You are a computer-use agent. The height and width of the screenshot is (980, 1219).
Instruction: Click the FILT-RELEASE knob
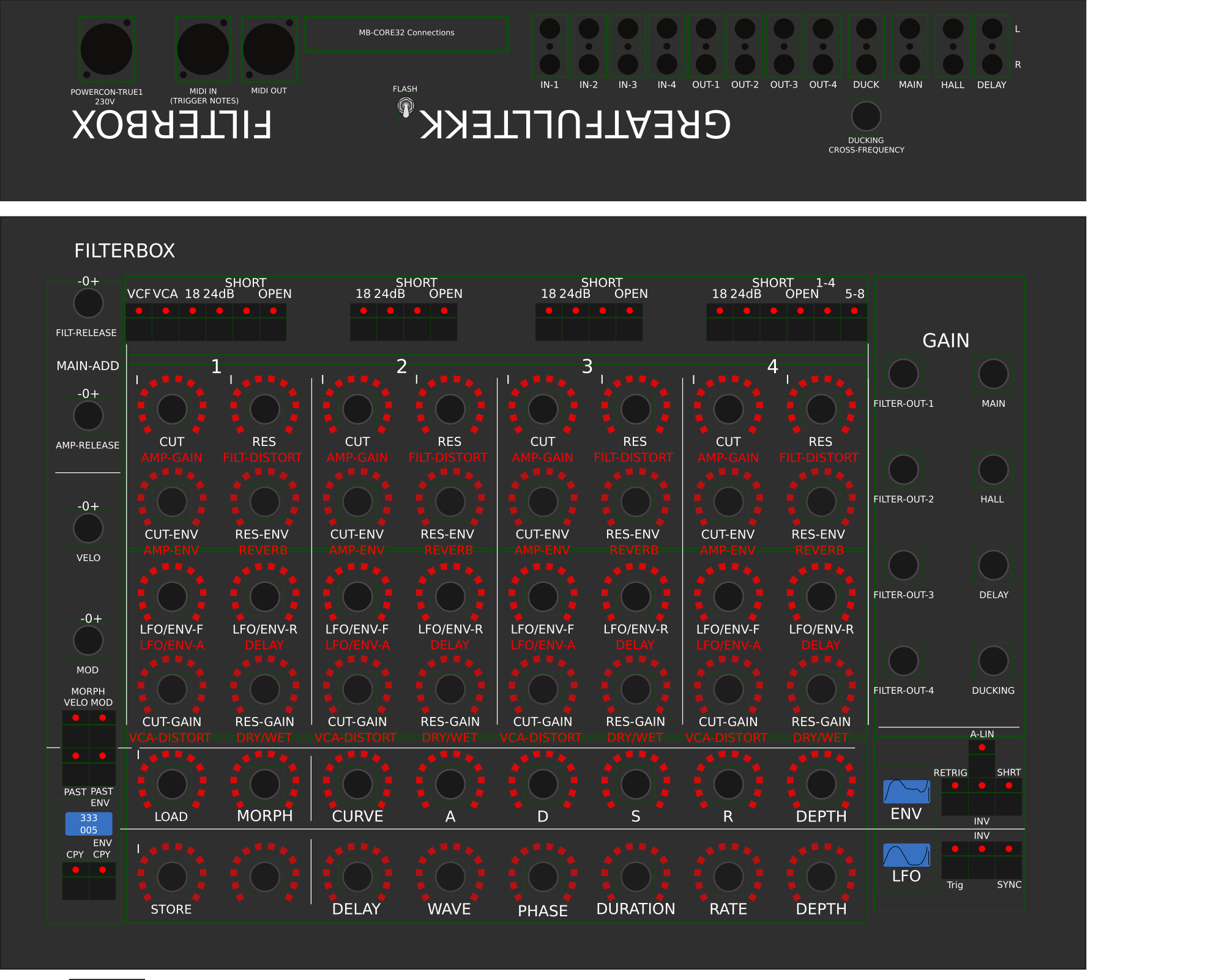(88, 303)
